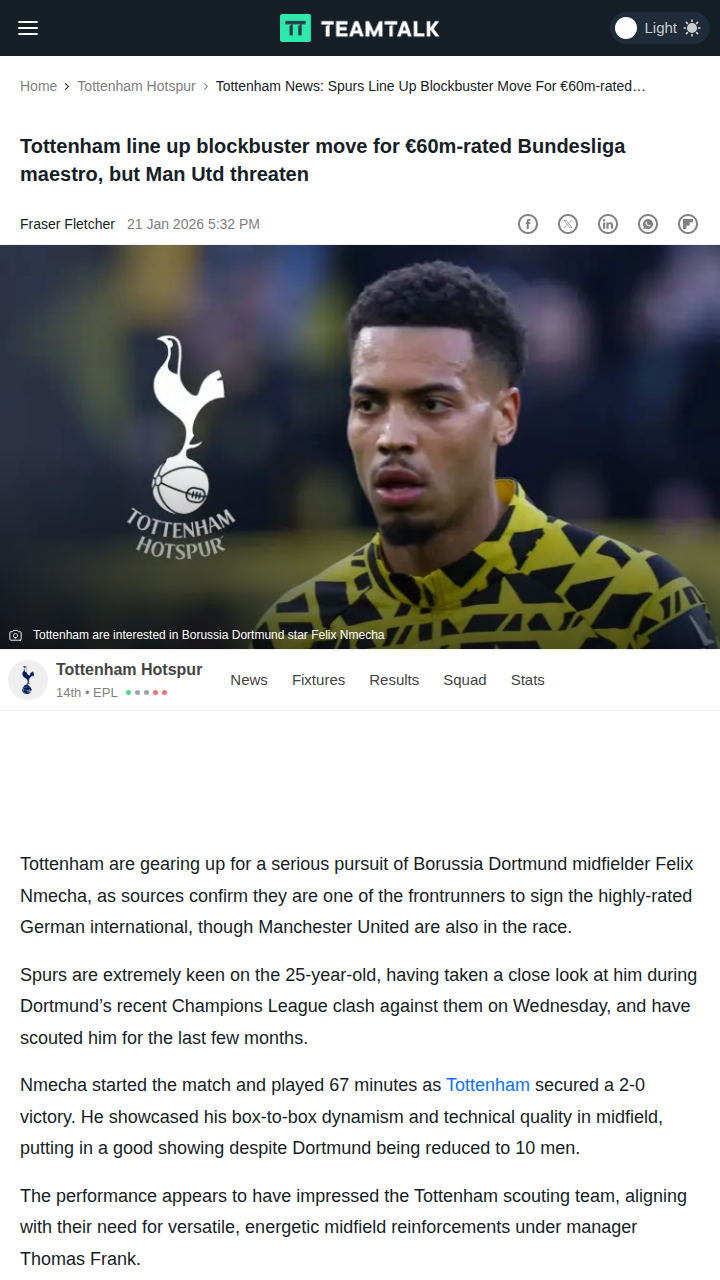
Task: Open the News tab
Action: click(x=249, y=680)
